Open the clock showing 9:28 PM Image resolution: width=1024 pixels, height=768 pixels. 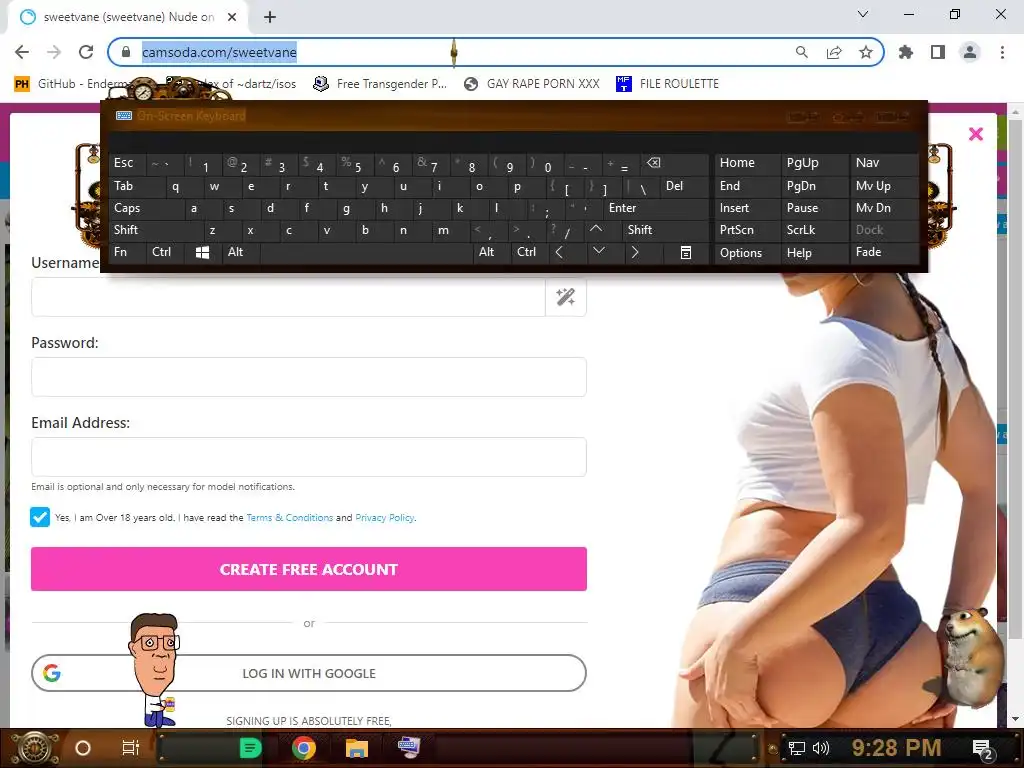coord(896,748)
